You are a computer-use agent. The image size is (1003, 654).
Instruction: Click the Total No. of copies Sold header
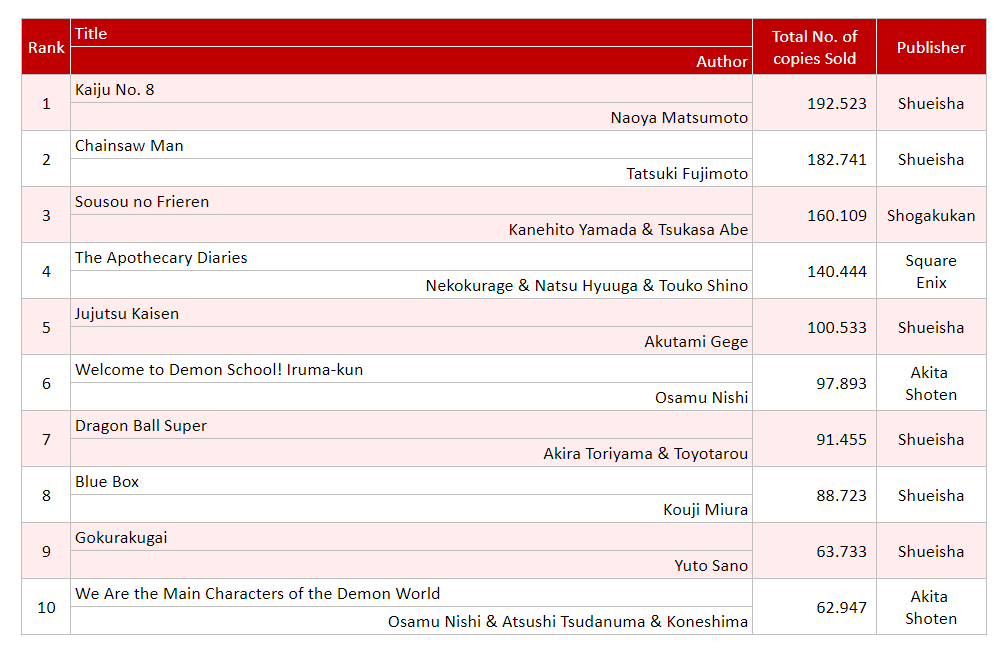click(814, 47)
